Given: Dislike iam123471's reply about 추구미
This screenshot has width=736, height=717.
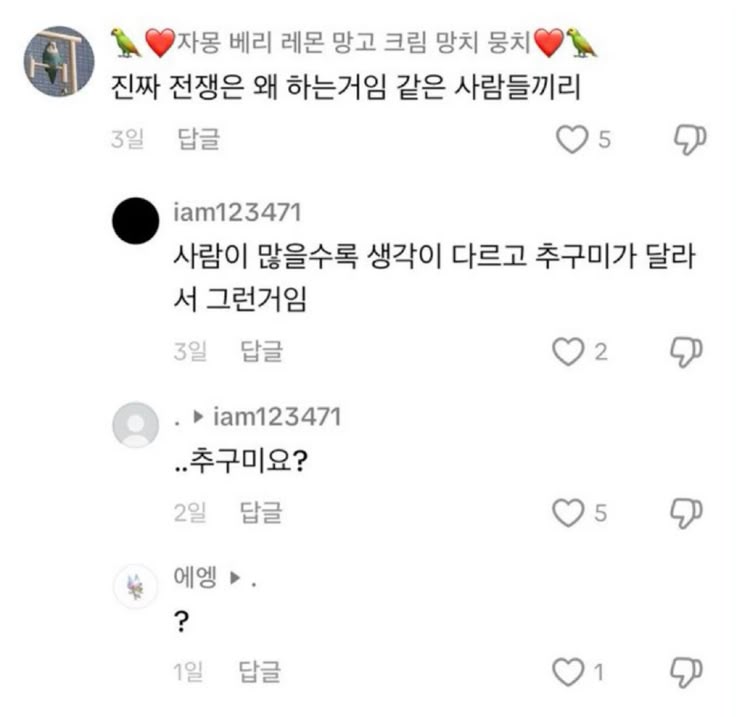Looking at the screenshot, I should coord(689,351).
